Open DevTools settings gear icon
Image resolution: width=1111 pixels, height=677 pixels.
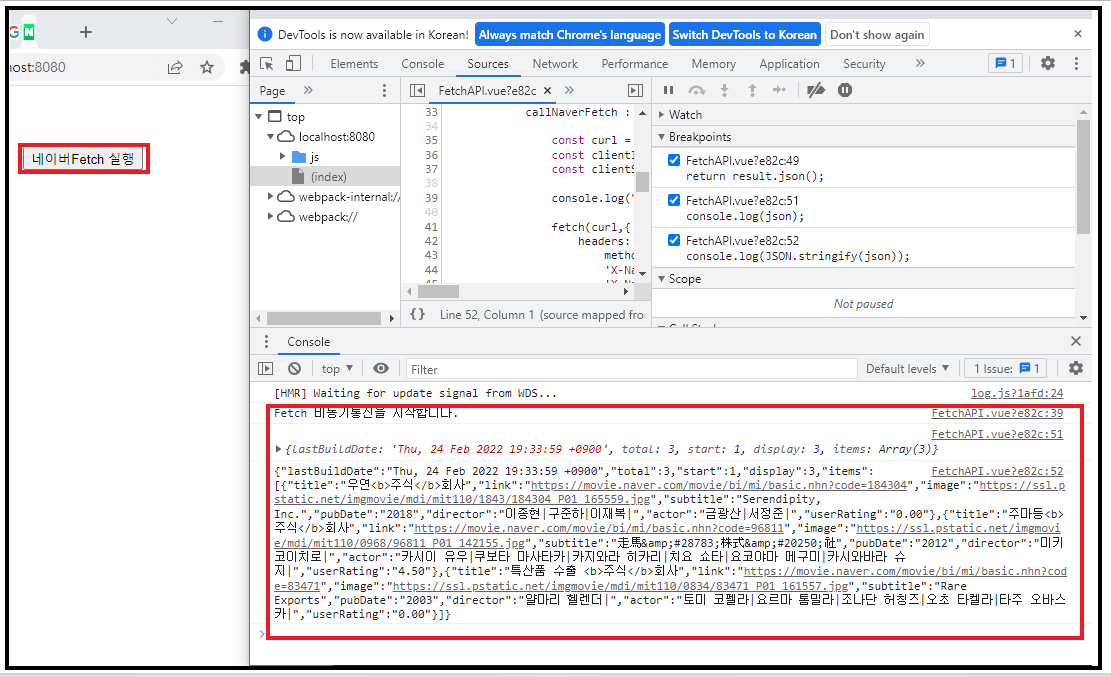pyautogui.click(x=1048, y=63)
